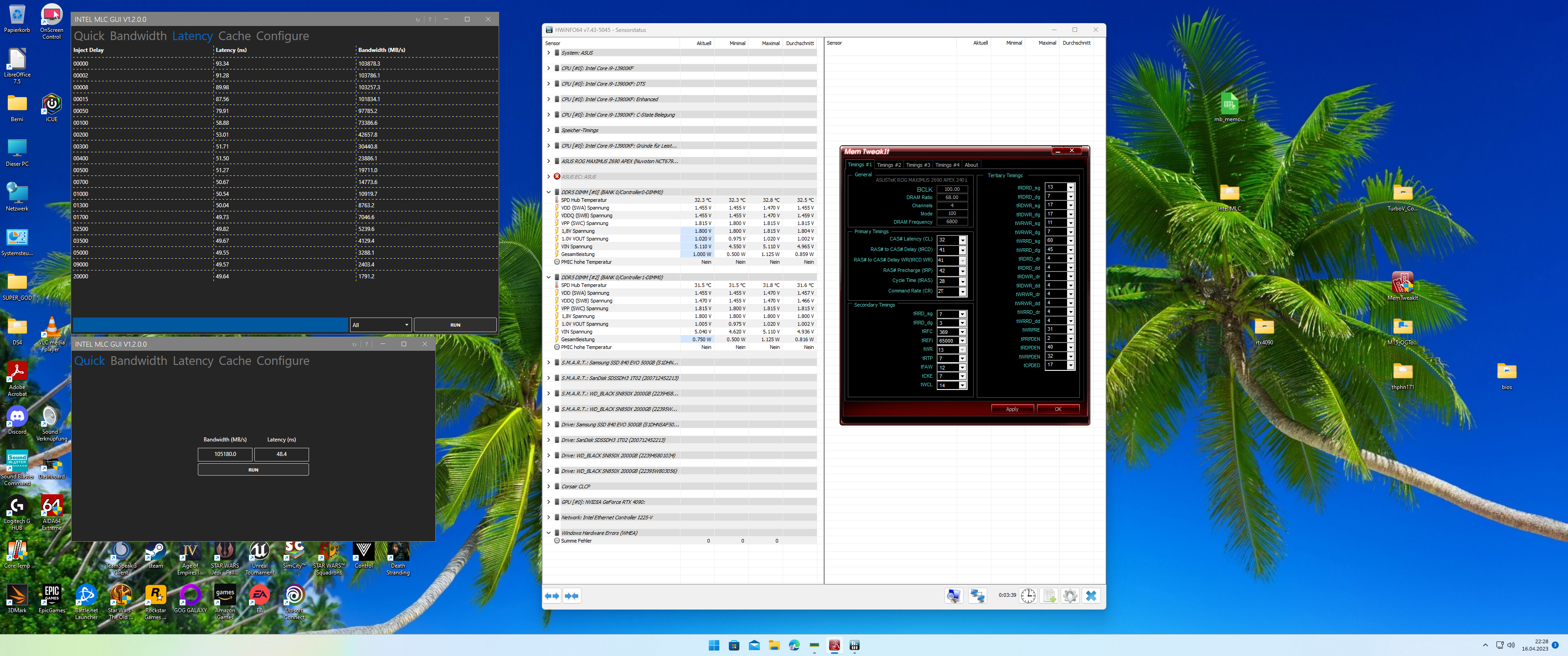Image resolution: width=1568 pixels, height=656 pixels.
Task: Open Bandwidth tab in lower MLC window
Action: [x=138, y=361]
